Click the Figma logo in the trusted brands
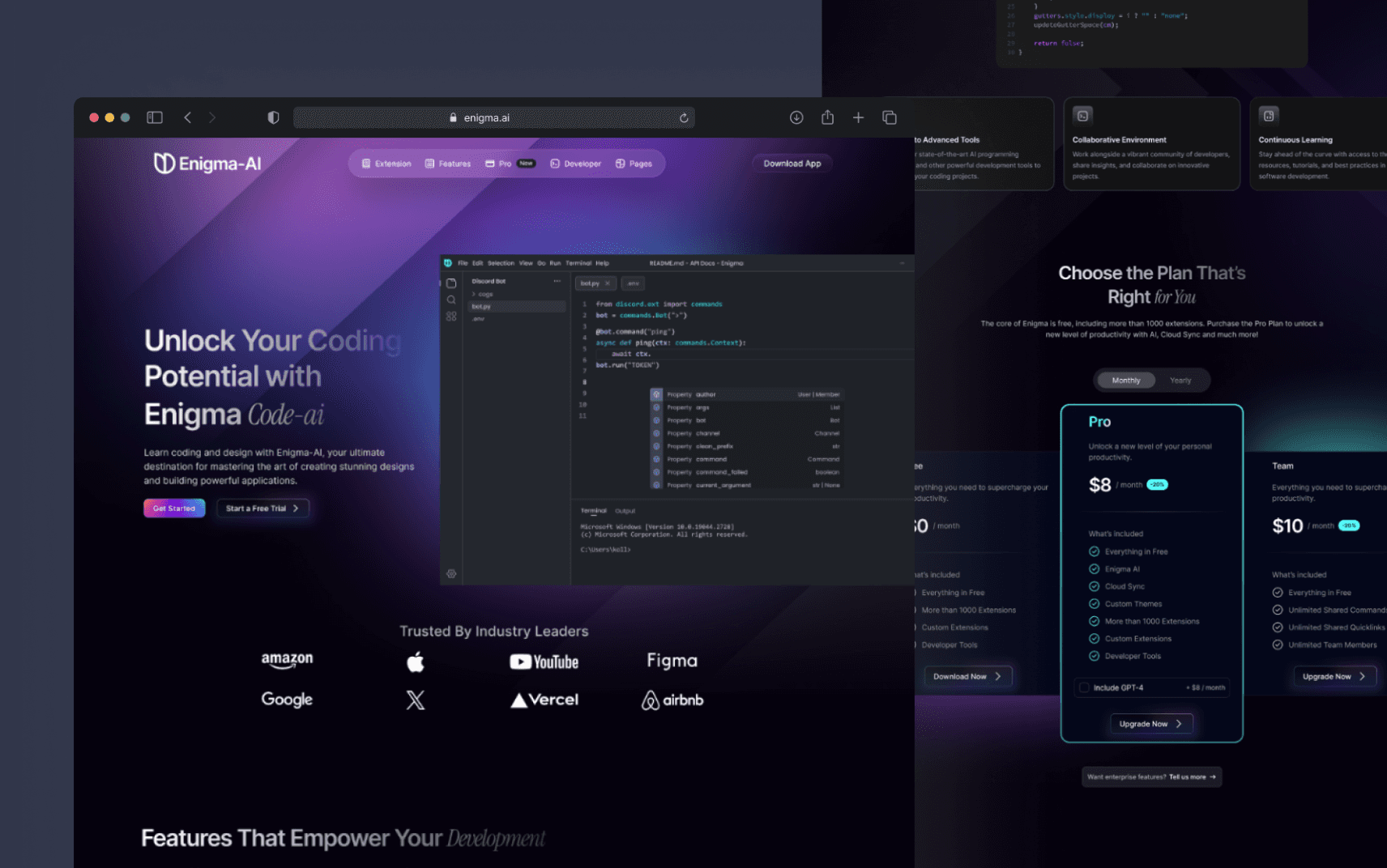This screenshot has width=1387, height=868. 672,661
